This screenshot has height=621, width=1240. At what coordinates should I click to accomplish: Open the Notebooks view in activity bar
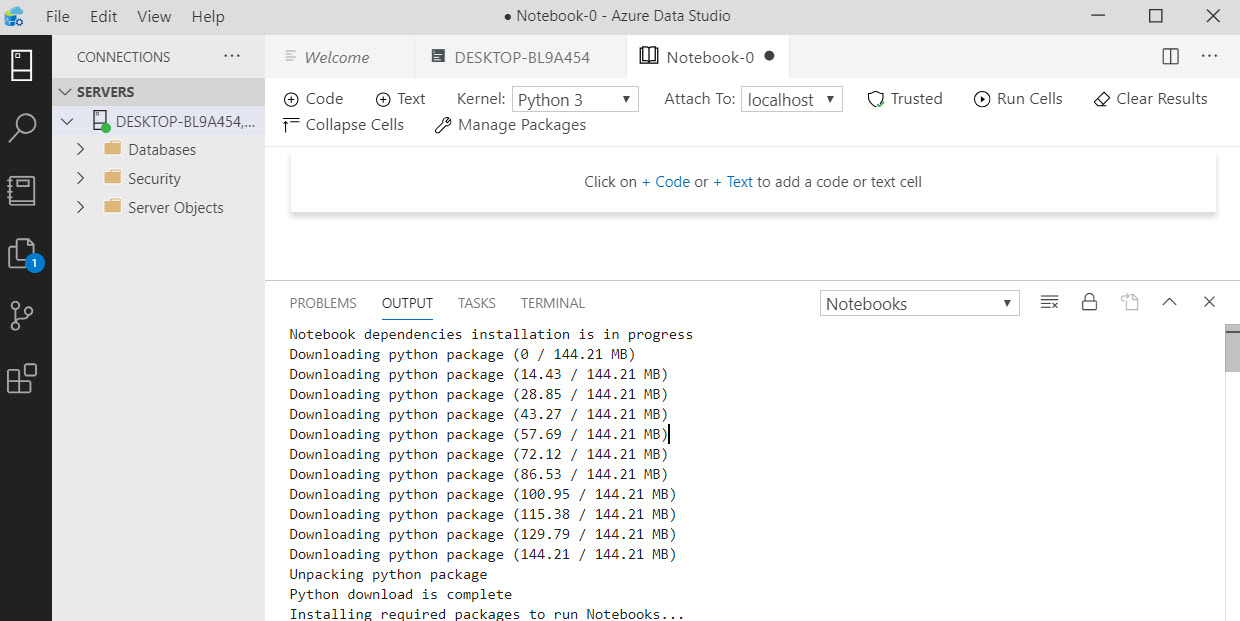pos(22,190)
